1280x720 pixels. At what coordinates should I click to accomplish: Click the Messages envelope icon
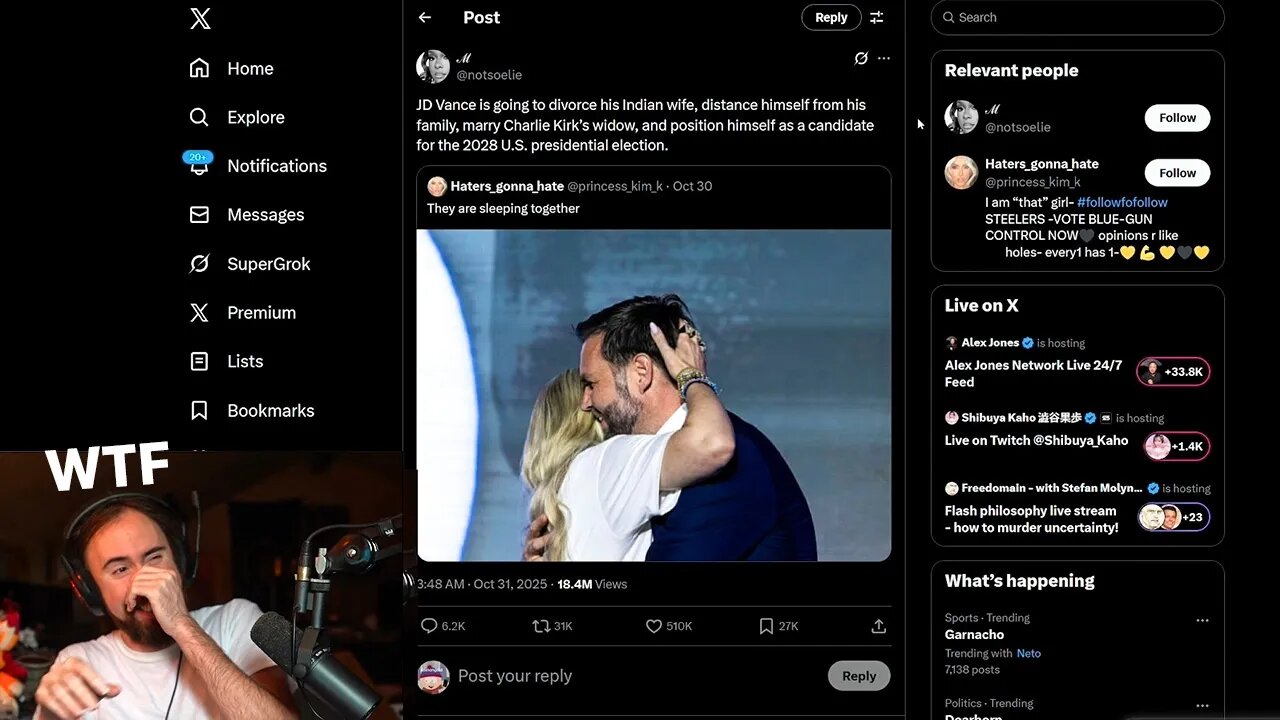coord(199,215)
